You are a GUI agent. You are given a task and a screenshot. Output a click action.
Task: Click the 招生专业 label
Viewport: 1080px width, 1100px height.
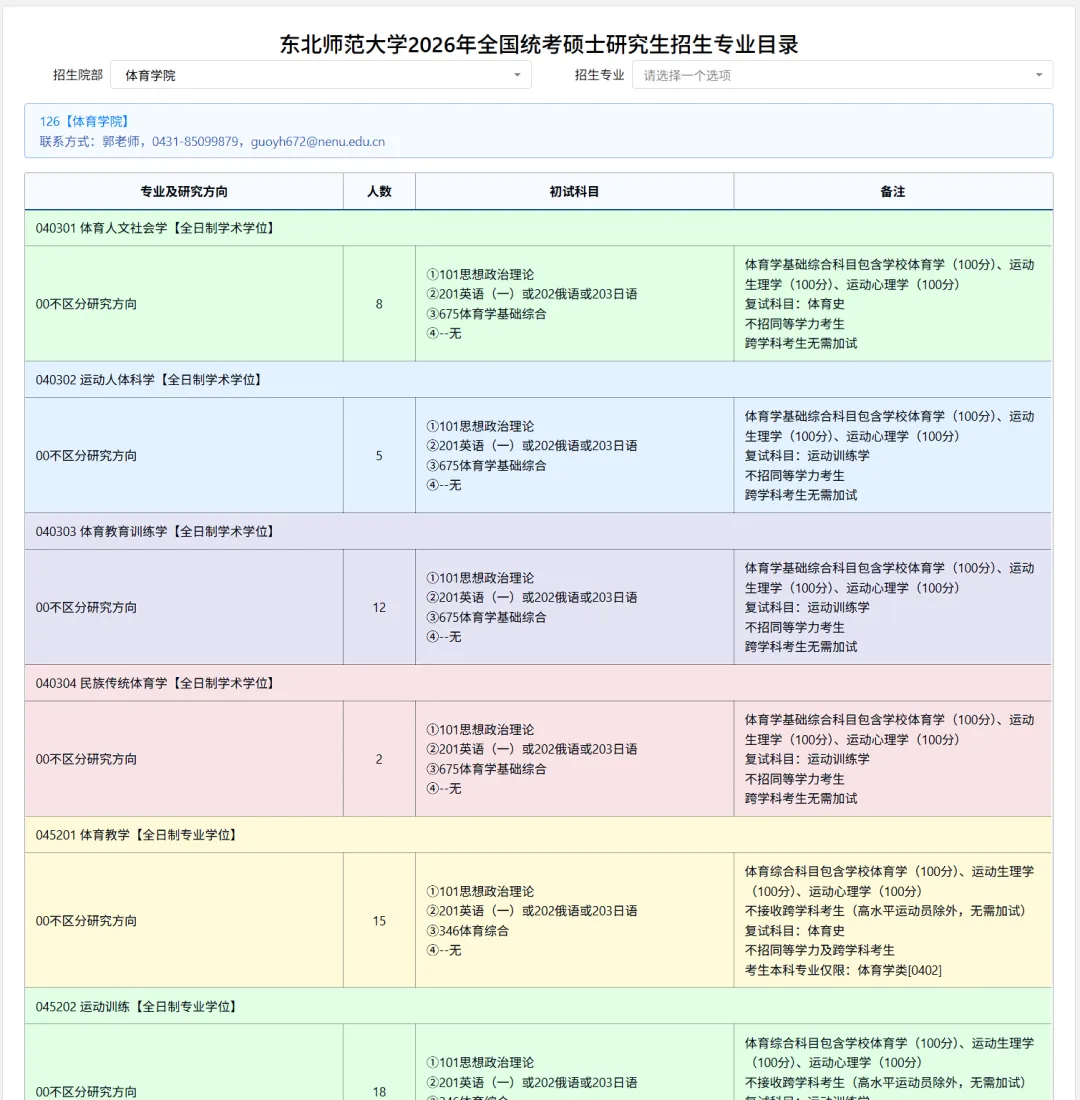599,75
